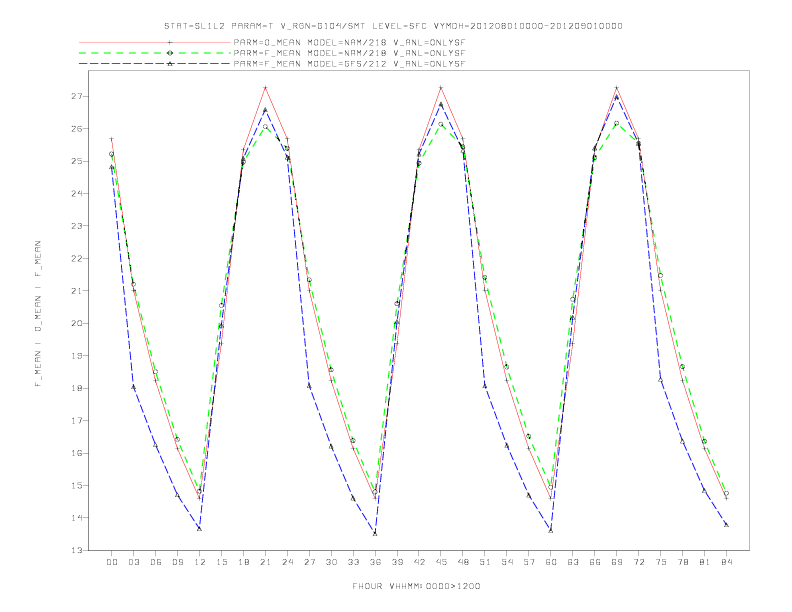This screenshot has height=612, width=792.
Task: Click the x-axis title FHOUR VHHMM:0000>1200
Action: pos(416,586)
